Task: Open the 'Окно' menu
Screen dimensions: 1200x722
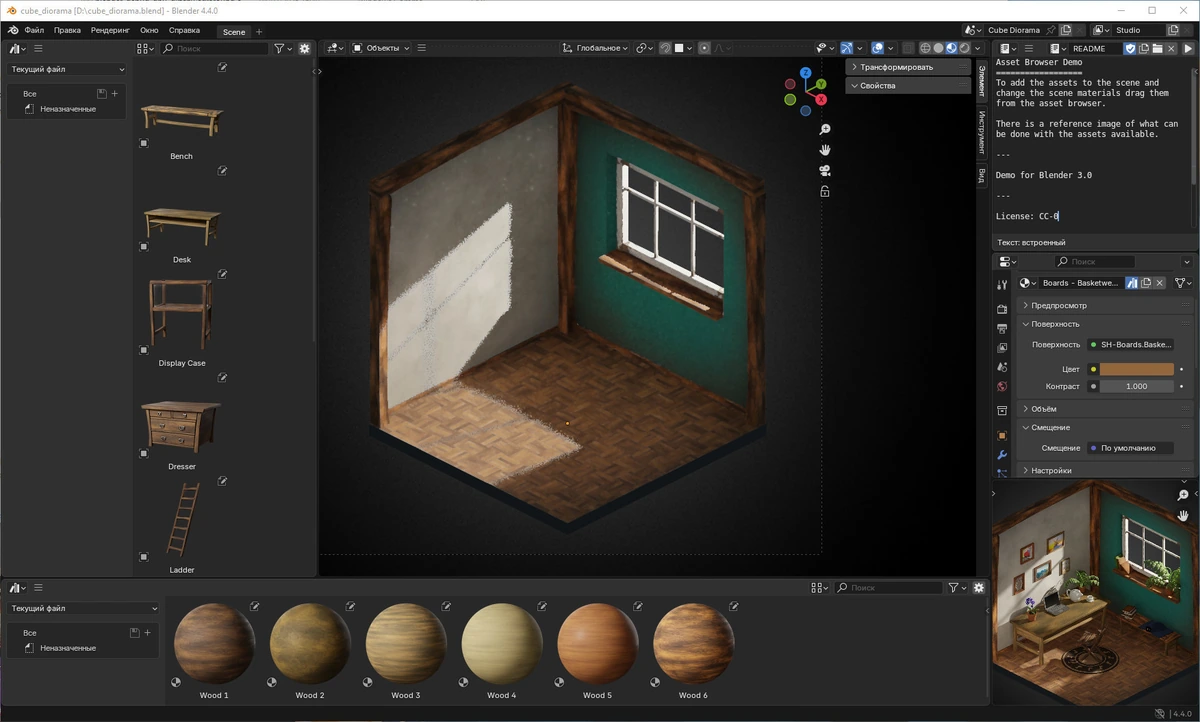Action: [x=149, y=30]
